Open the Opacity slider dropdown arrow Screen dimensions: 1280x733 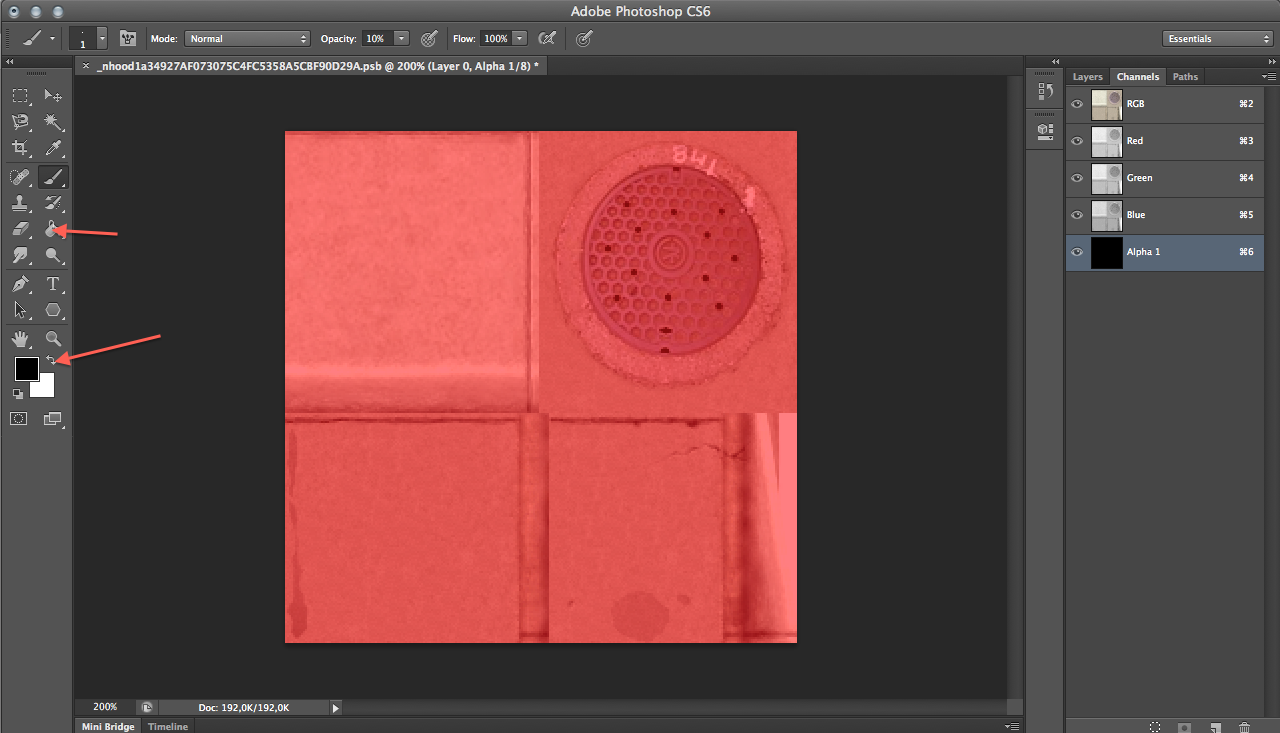click(401, 38)
